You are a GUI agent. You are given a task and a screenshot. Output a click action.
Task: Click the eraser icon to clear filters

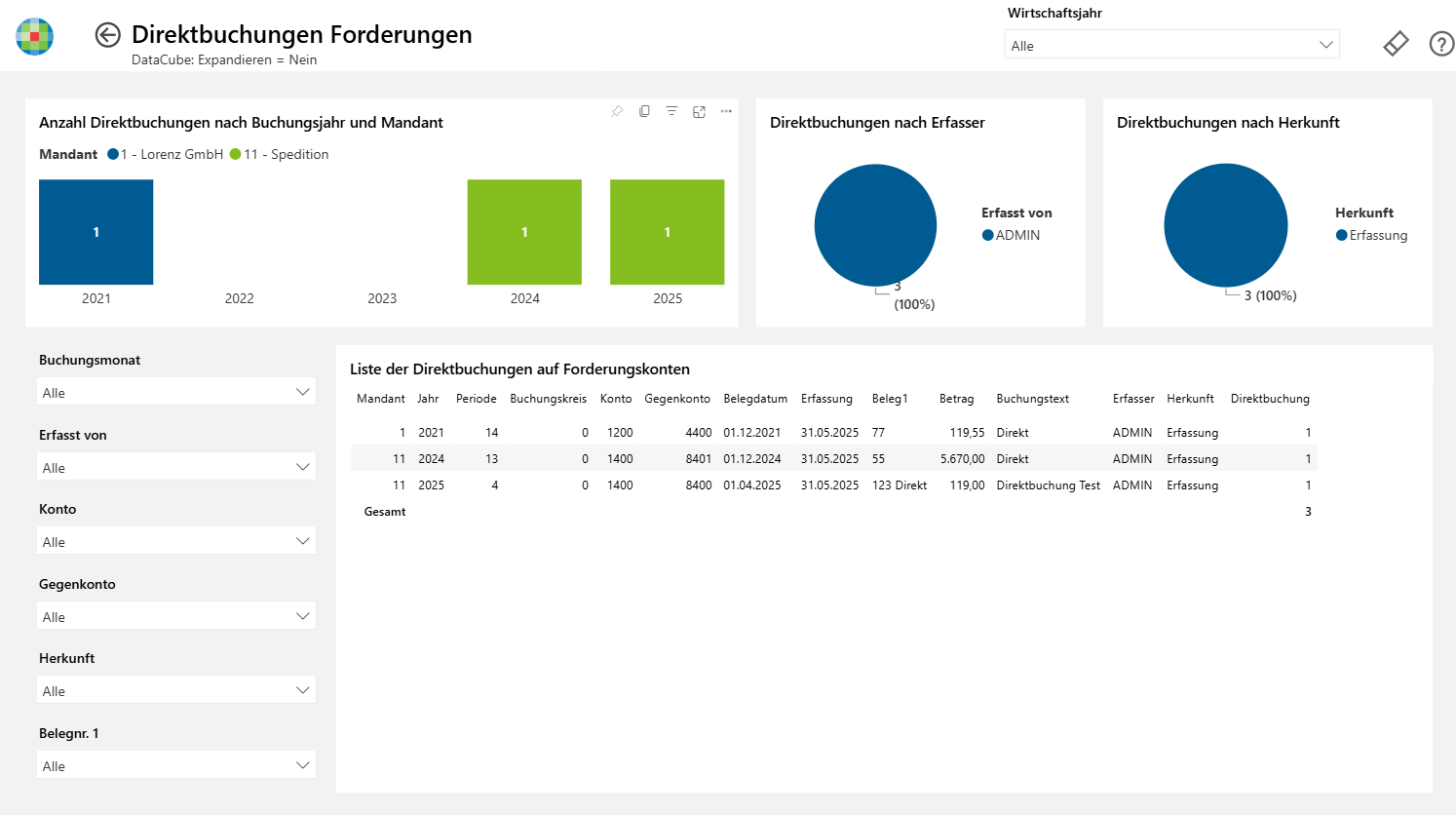pos(1396,44)
